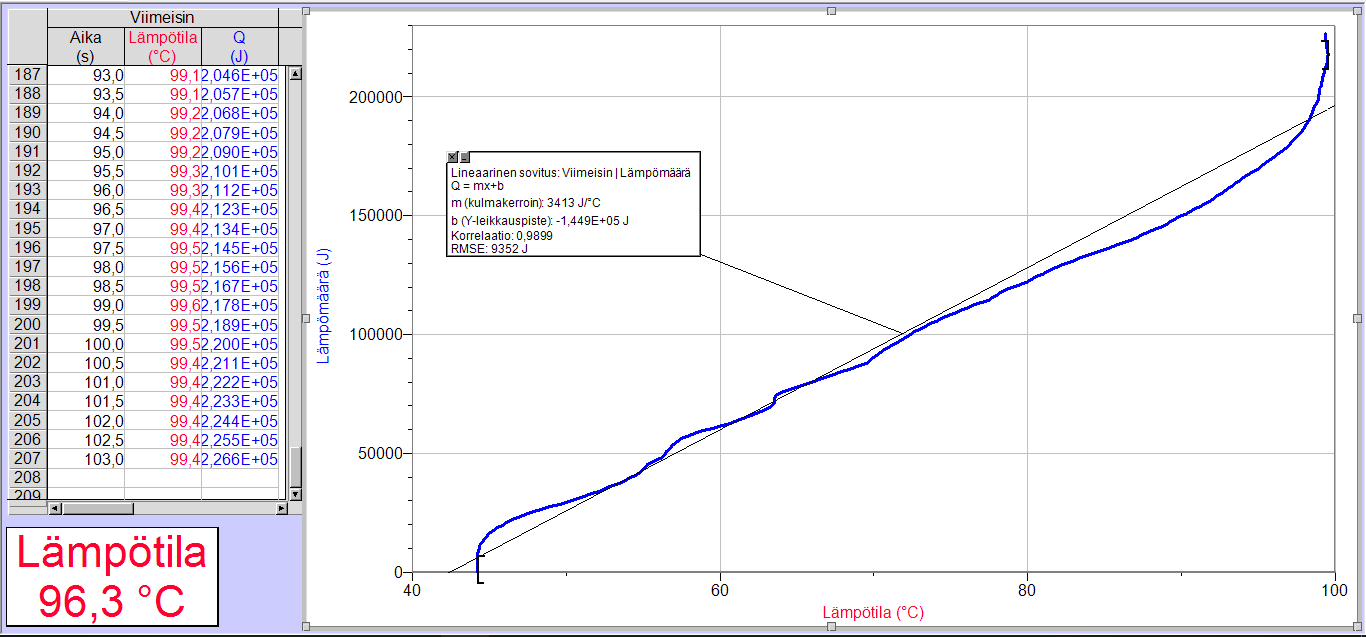Select row 207 header in the table
Image resolution: width=1366 pixels, height=637 pixels.
28,459
